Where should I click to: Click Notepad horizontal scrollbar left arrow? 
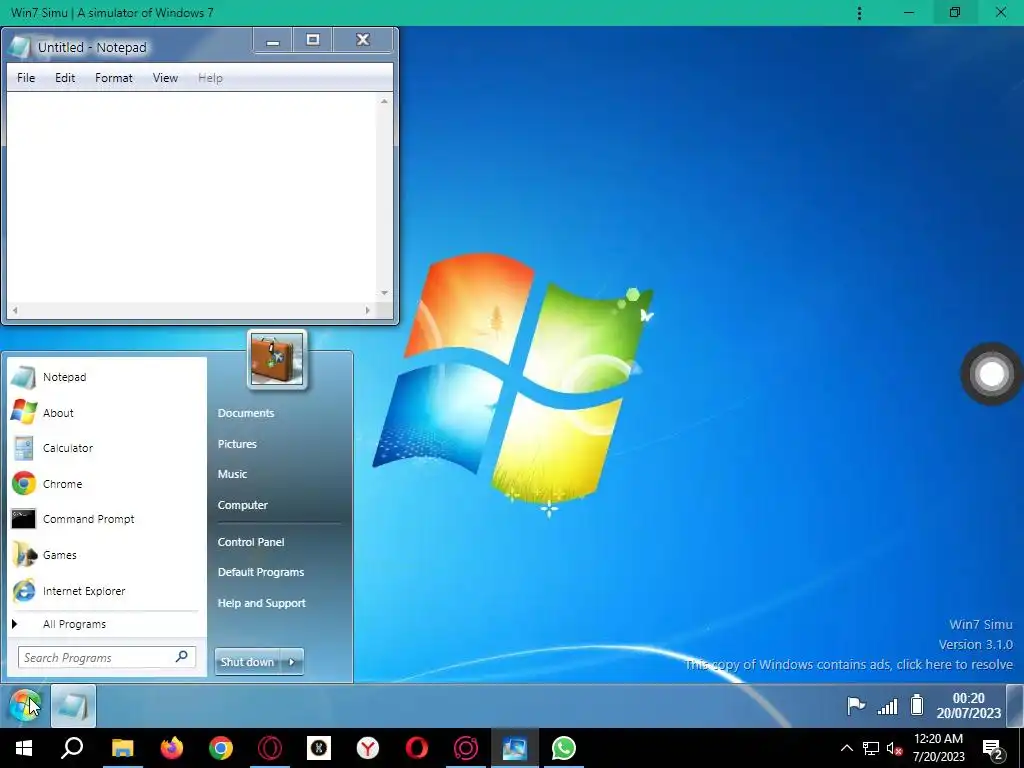point(14,310)
